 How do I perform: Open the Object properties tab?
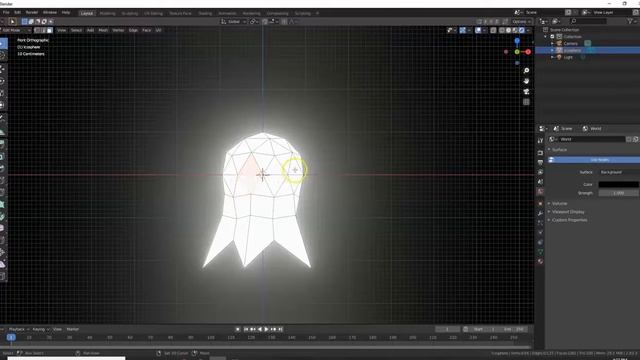tap(540, 203)
